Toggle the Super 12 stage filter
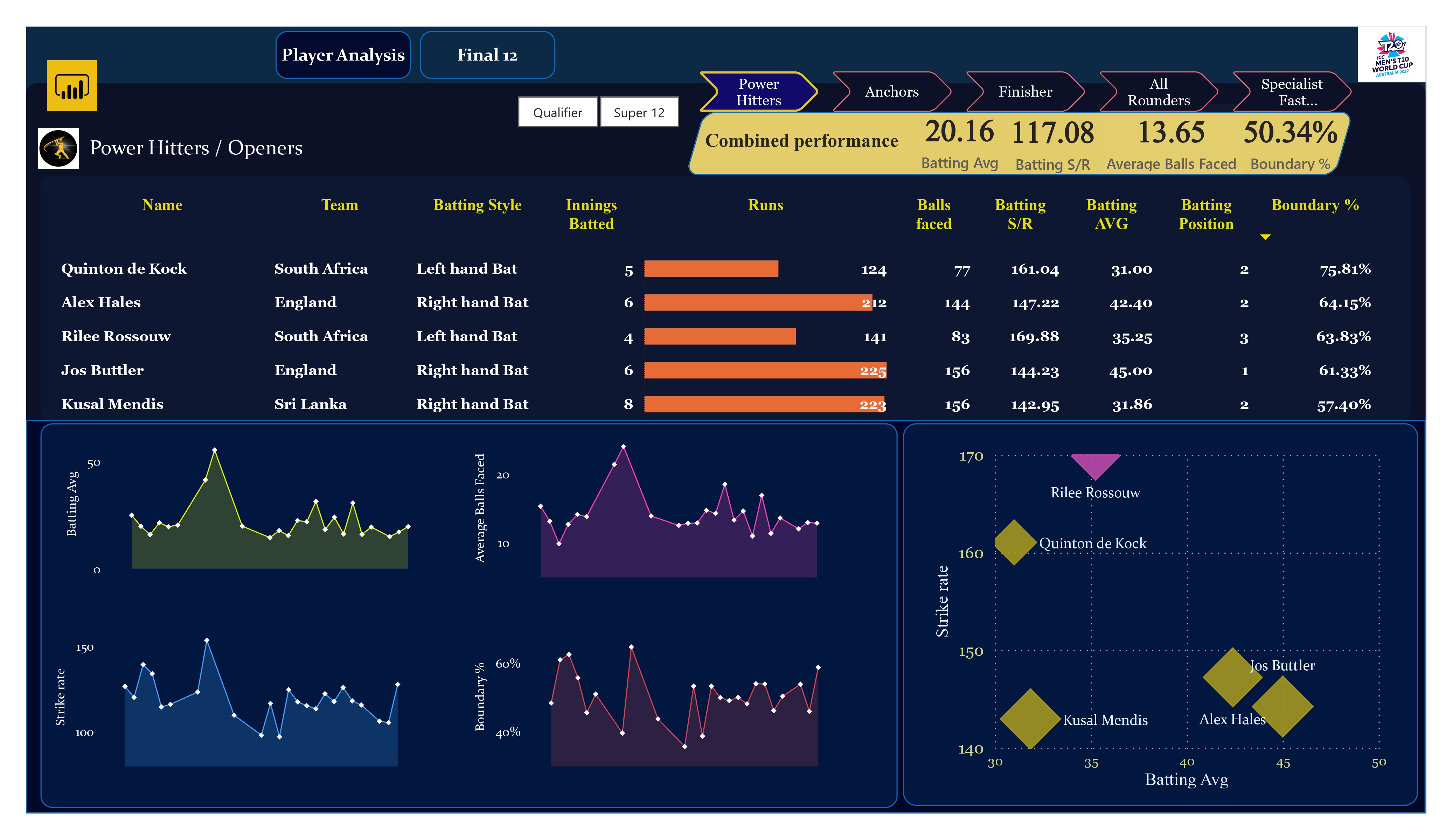This screenshot has height=840, width=1453. tap(638, 112)
